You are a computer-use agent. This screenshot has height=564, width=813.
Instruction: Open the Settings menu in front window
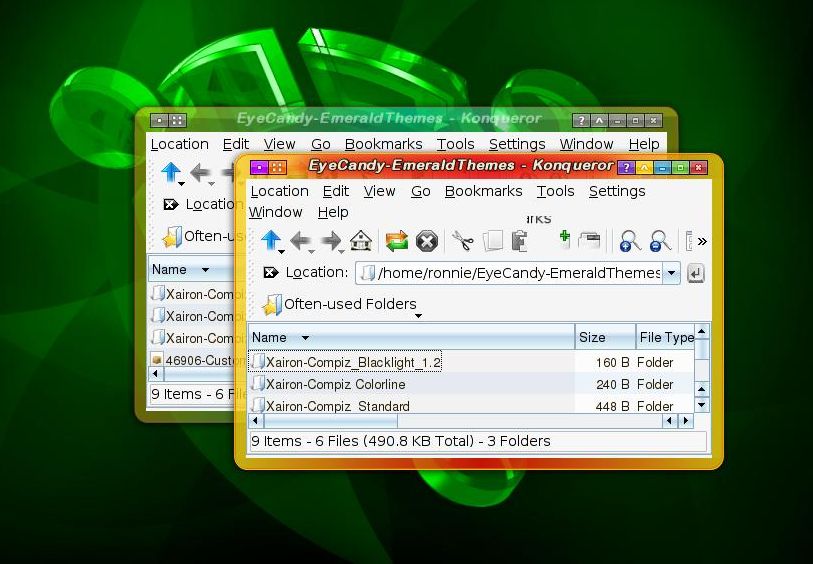617,191
